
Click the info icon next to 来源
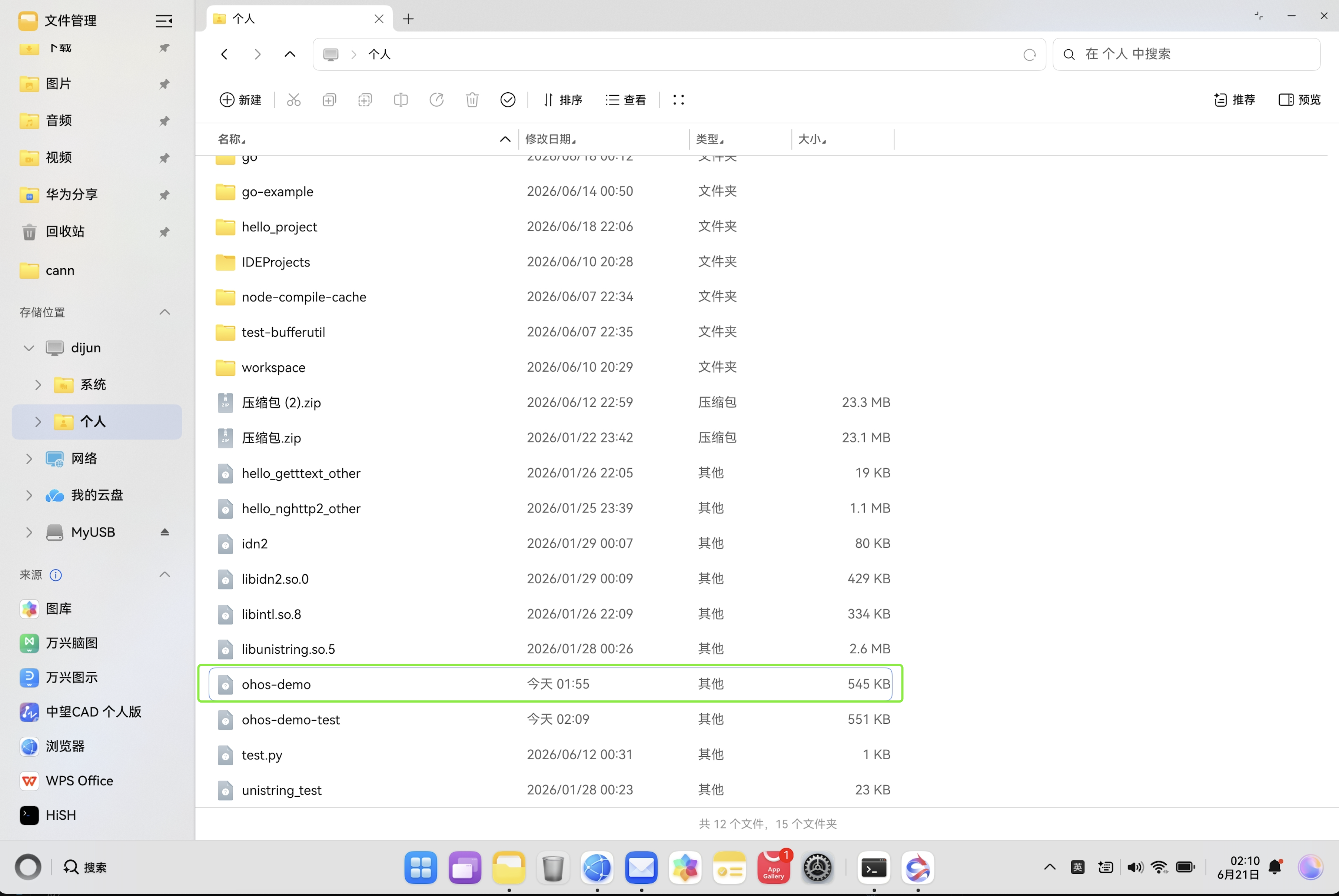56,575
